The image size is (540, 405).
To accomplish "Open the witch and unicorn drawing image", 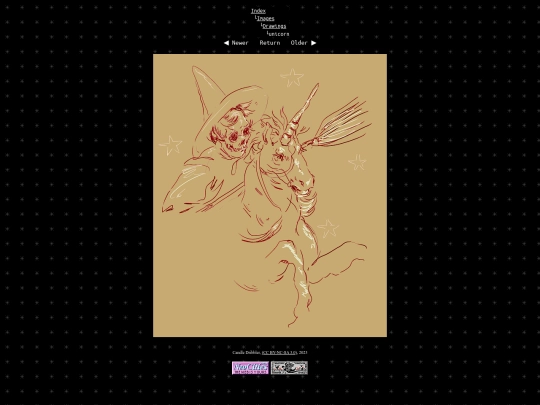I will [x=270, y=195].
